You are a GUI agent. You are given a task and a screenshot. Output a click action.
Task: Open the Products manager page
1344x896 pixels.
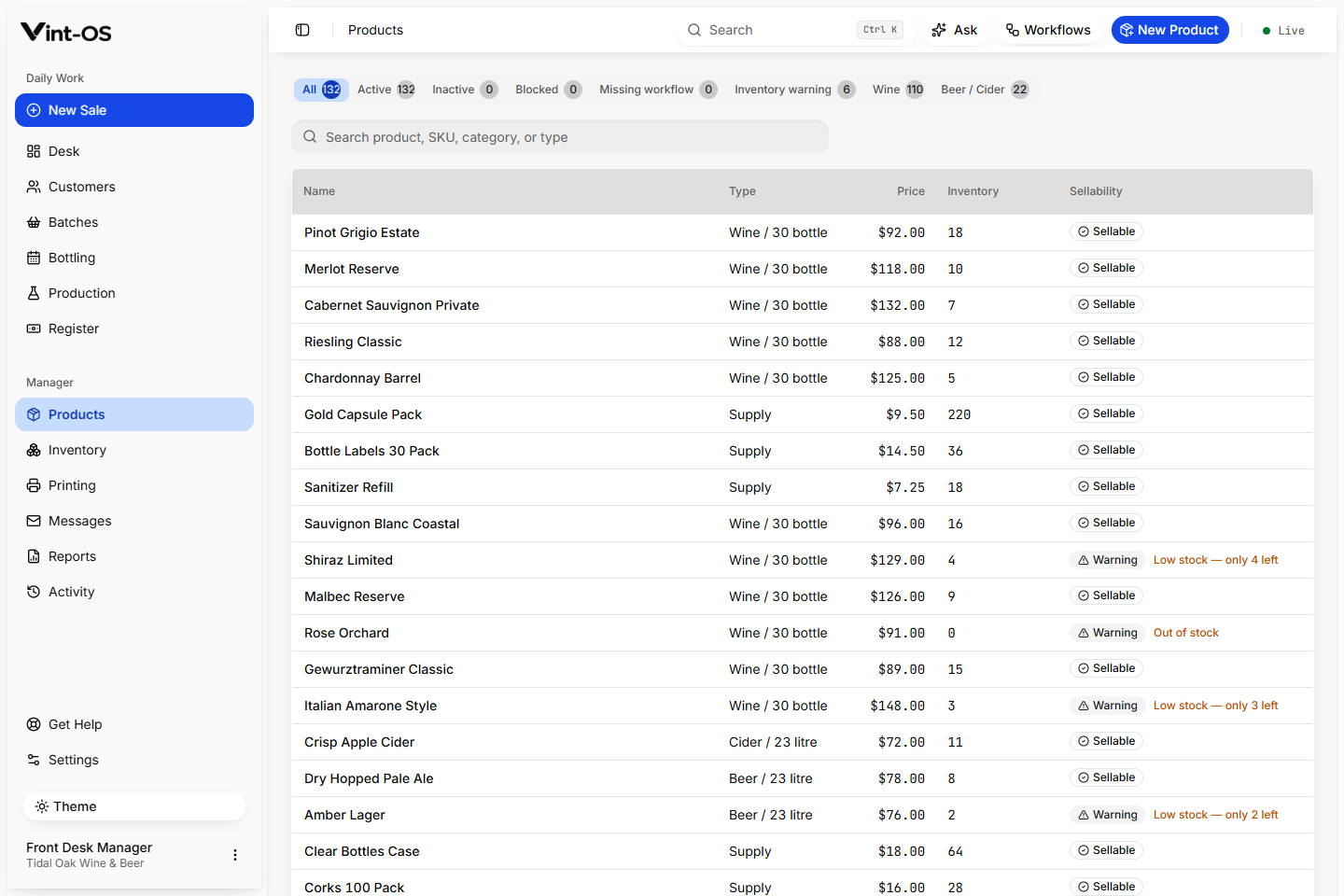tap(134, 414)
